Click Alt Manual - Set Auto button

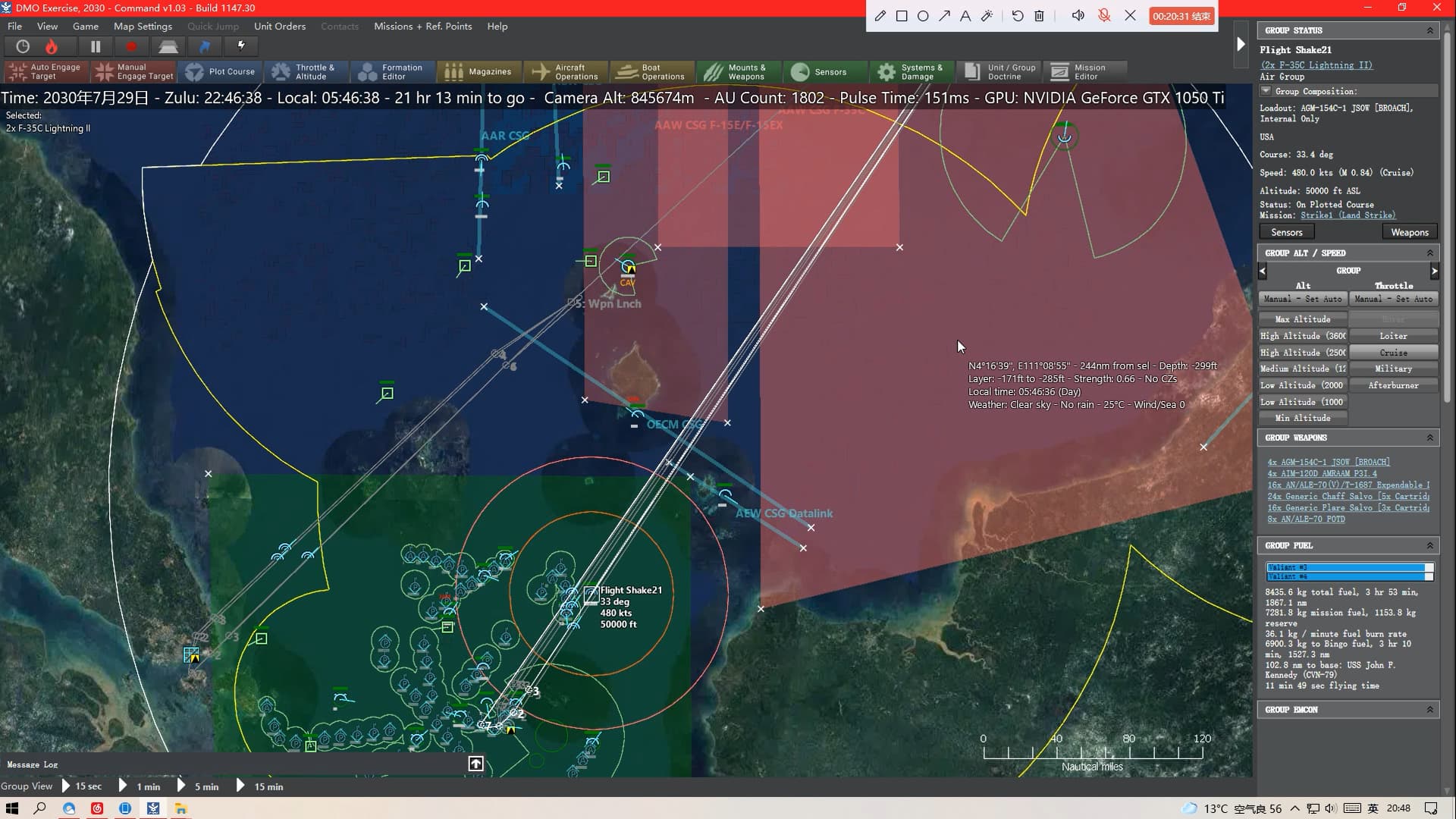1303,299
